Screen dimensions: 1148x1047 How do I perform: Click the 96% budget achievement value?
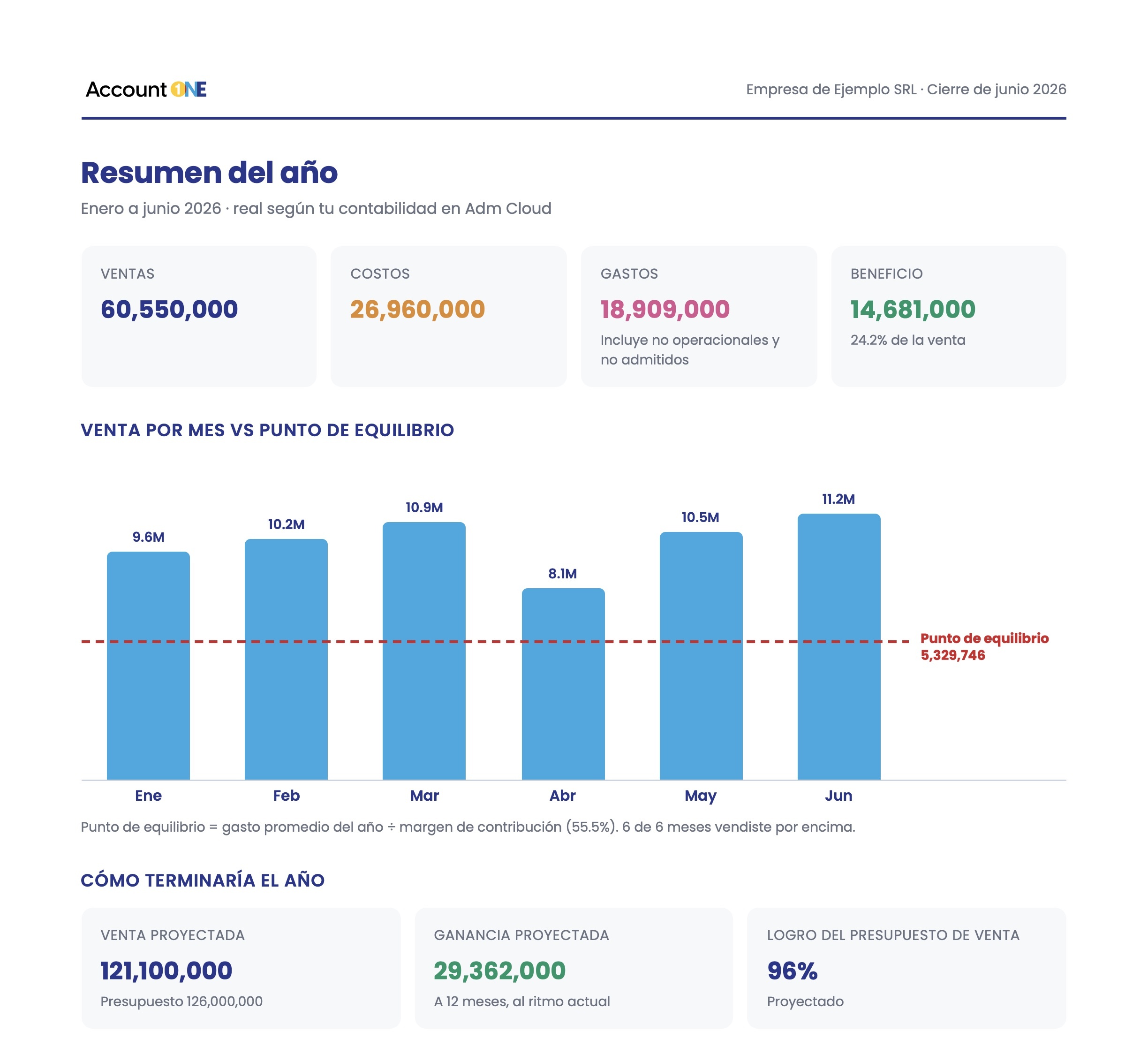coord(793,971)
